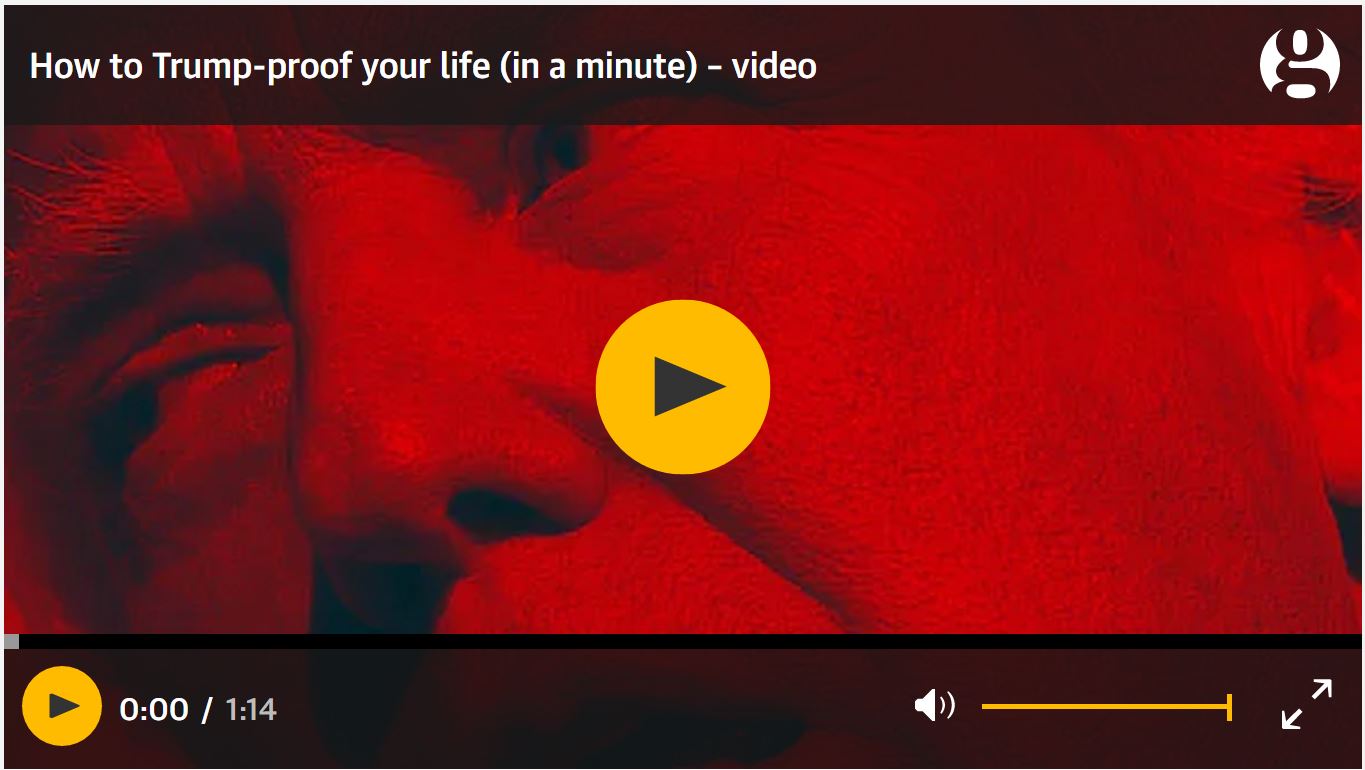Click the word "video" in the title
Screen dimensions: 1365x770
point(774,66)
